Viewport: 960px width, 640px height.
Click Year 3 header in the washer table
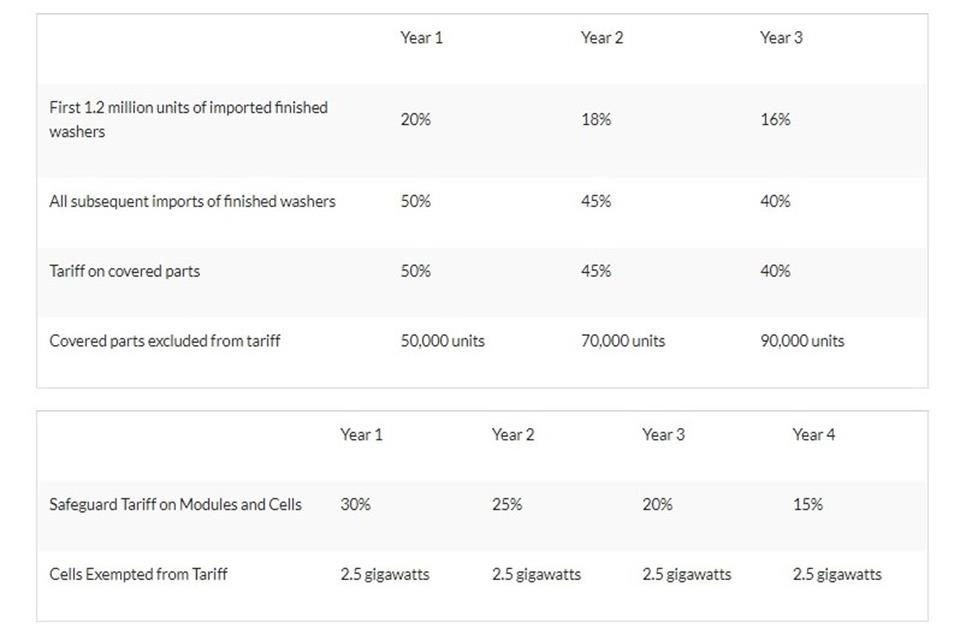click(x=781, y=37)
